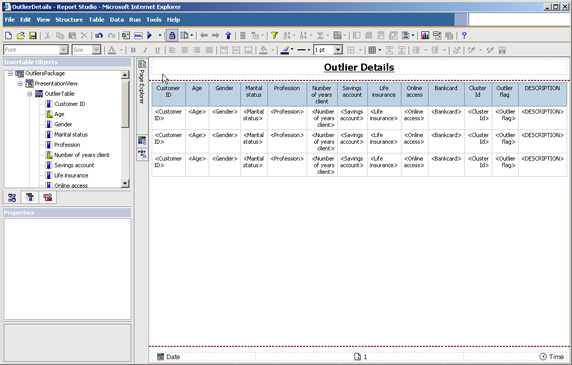The height and width of the screenshot is (365, 572).
Task: Select the Time item in page footer
Action: pyautogui.click(x=552, y=357)
